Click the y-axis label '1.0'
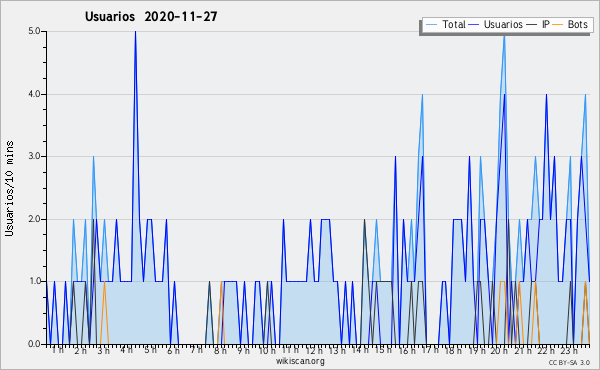 pos(34,282)
